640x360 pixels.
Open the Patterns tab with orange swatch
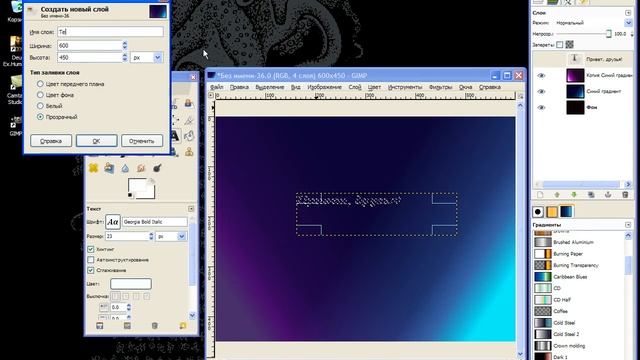[552, 211]
